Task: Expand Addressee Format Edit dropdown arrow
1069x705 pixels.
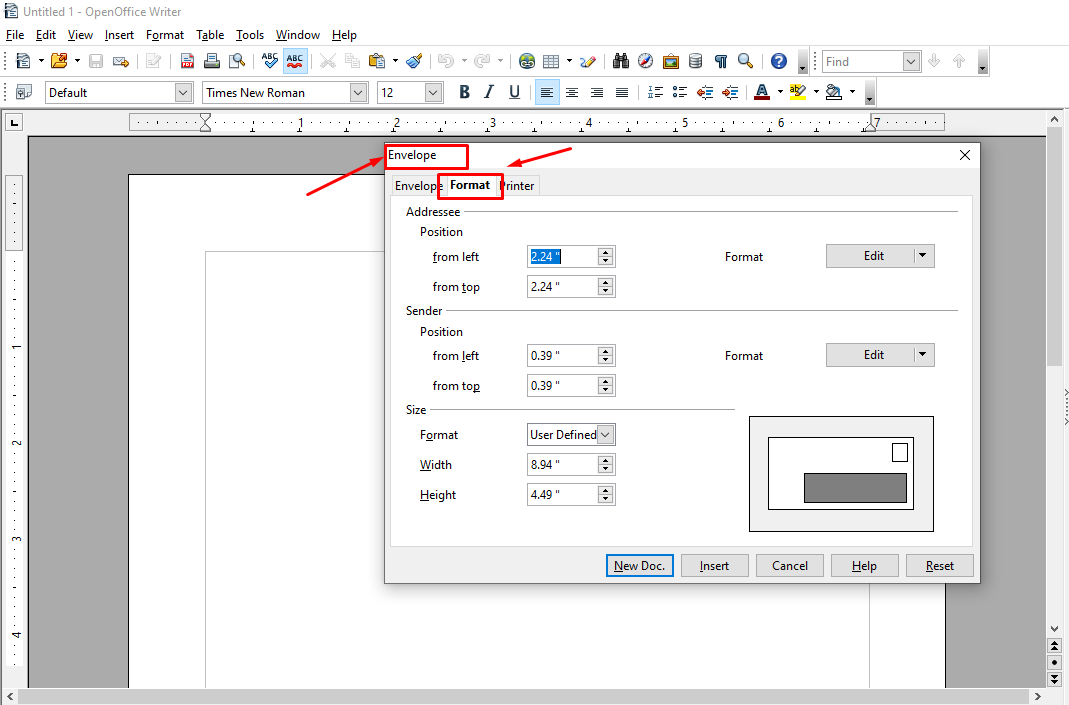Action: (x=923, y=256)
